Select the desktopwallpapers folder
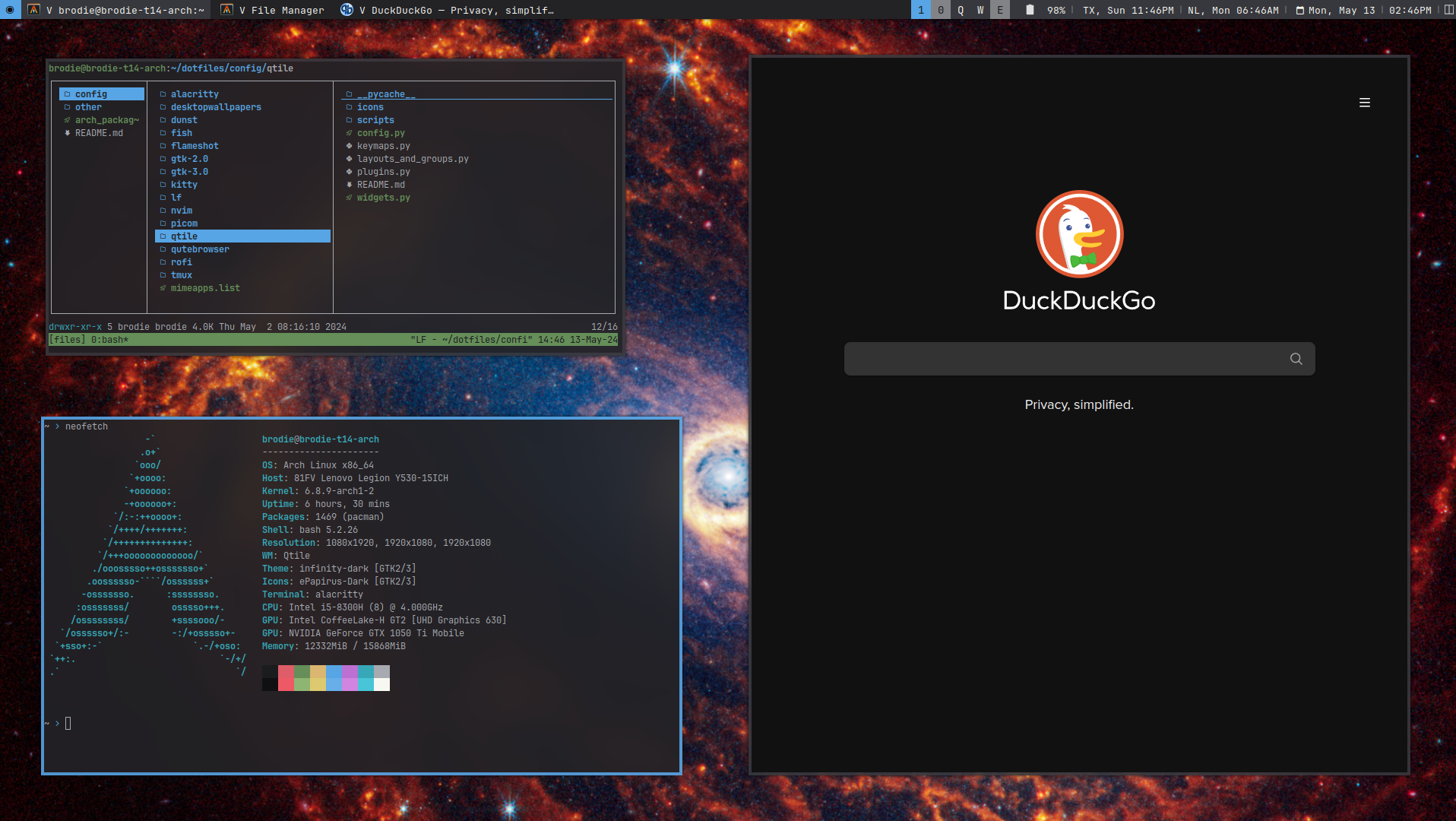This screenshot has height=821, width=1456. point(216,107)
